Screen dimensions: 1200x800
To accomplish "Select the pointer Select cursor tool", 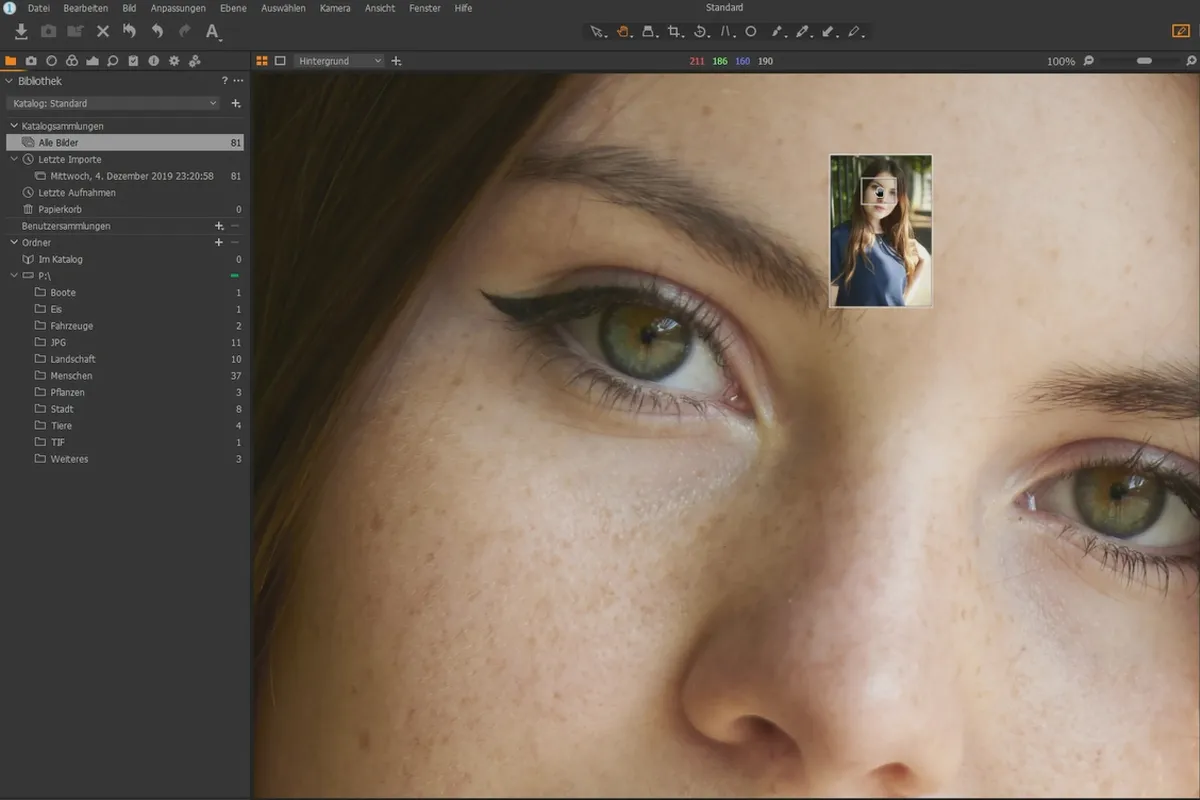I will pyautogui.click(x=597, y=32).
